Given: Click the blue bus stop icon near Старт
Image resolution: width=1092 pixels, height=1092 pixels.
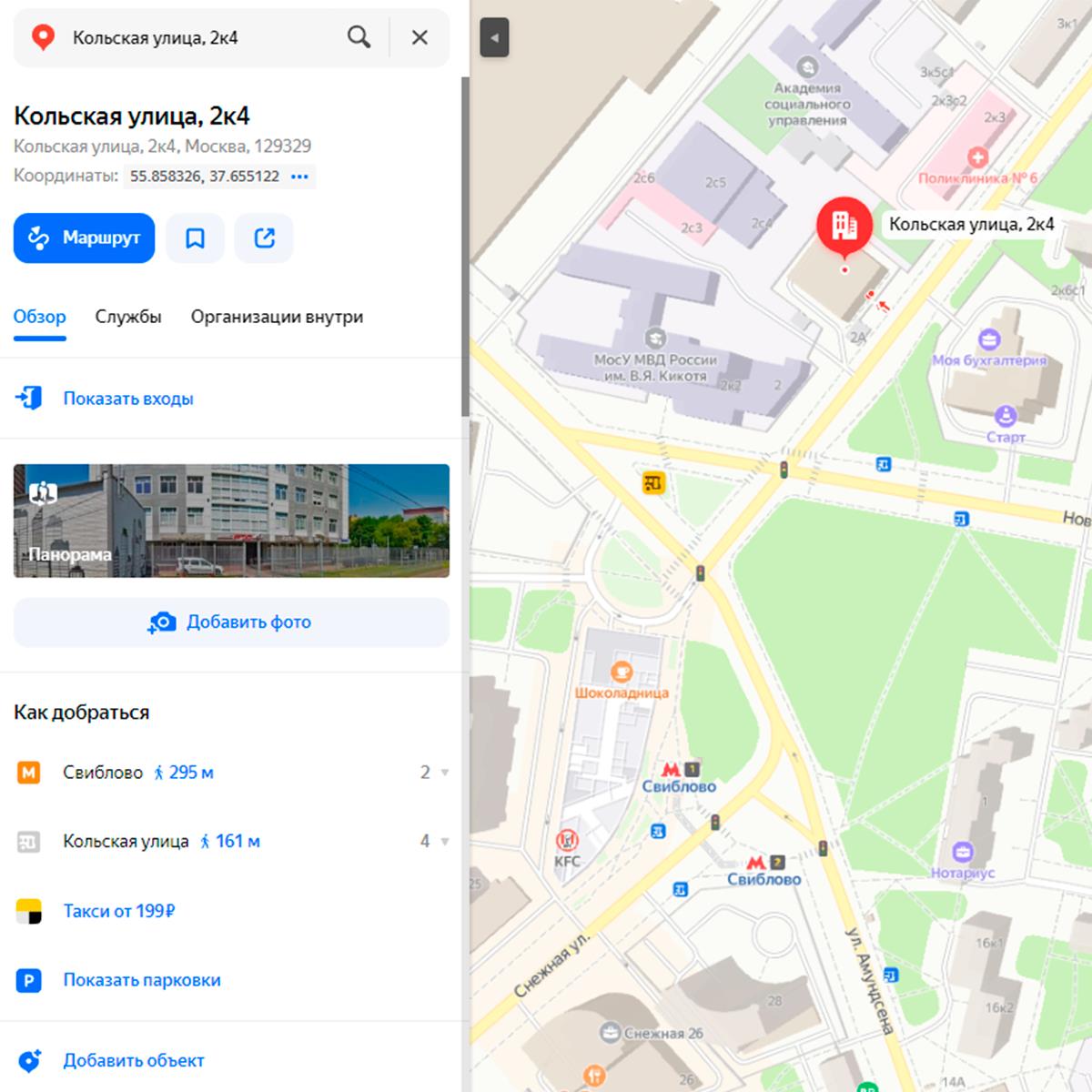Looking at the screenshot, I should tap(883, 464).
